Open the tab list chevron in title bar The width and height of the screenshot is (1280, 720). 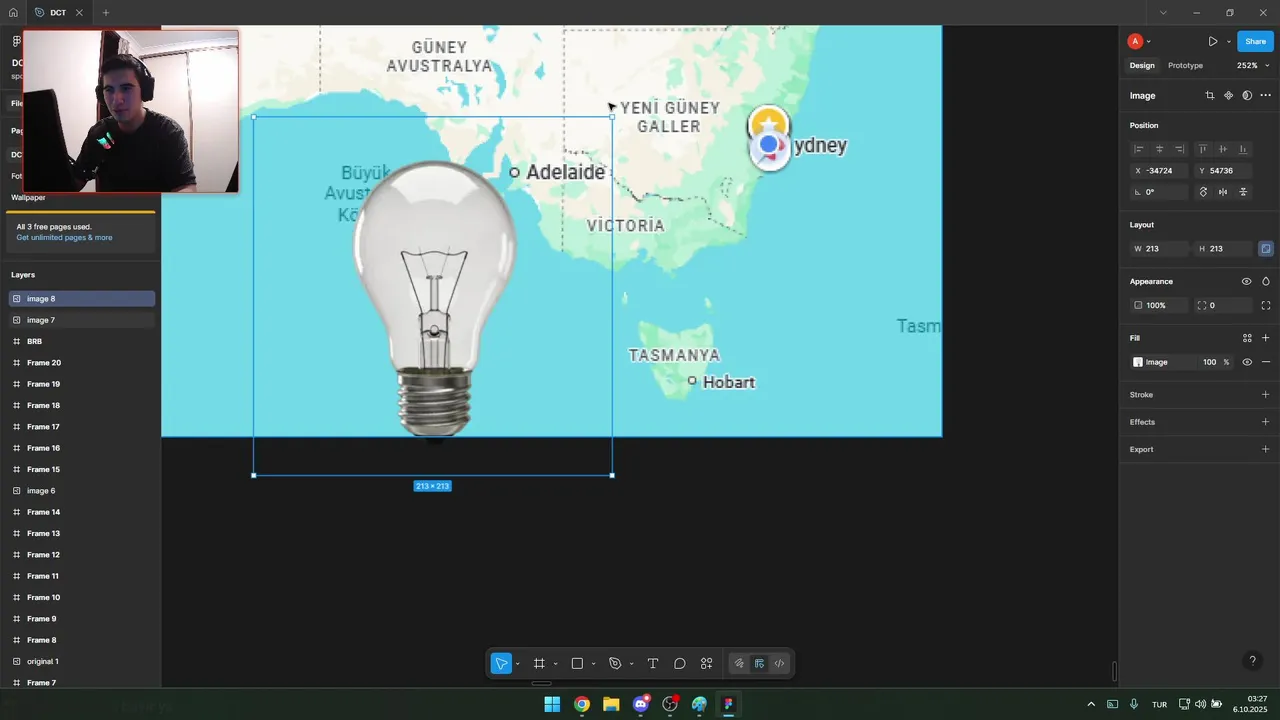pyautogui.click(x=1162, y=13)
